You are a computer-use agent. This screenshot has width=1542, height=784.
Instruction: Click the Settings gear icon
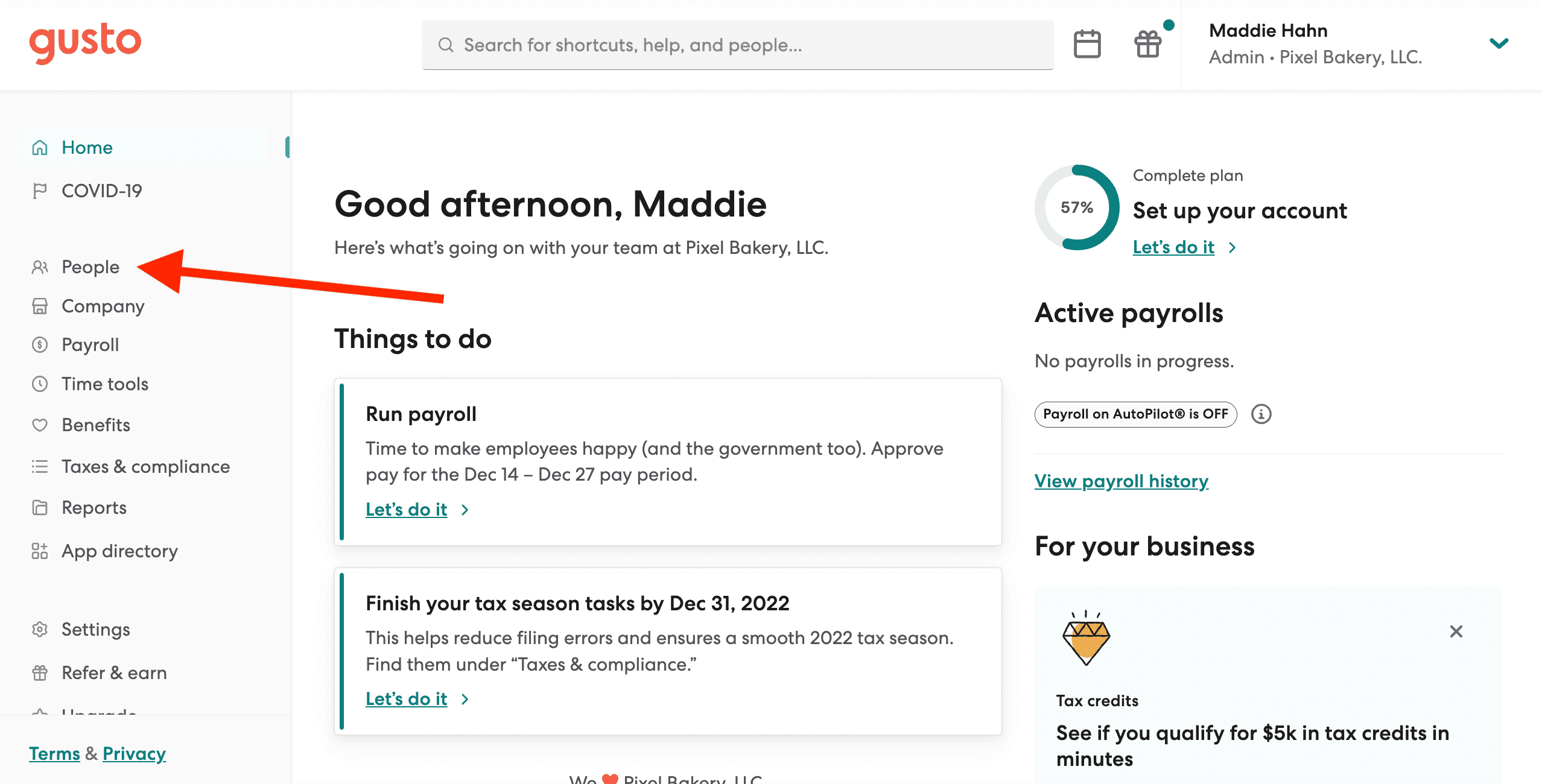click(40, 630)
